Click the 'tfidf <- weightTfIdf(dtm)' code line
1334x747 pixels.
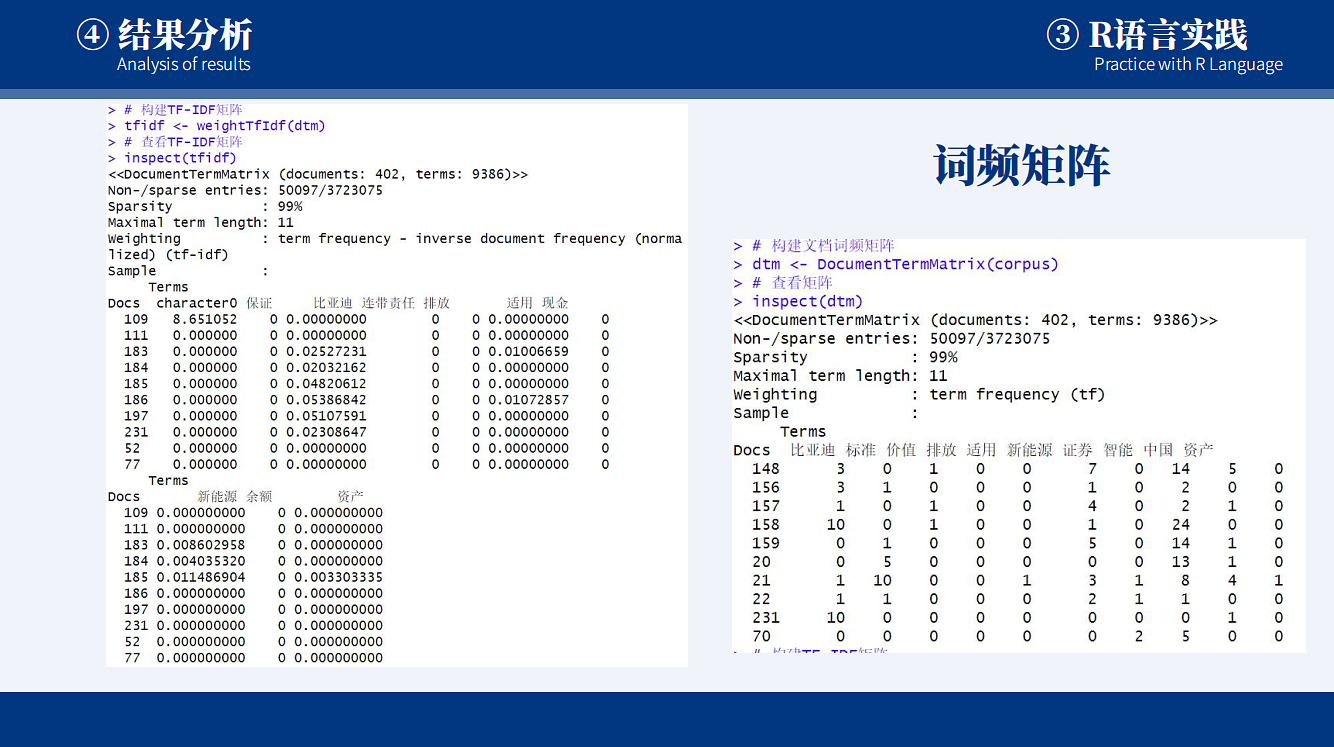coord(224,126)
